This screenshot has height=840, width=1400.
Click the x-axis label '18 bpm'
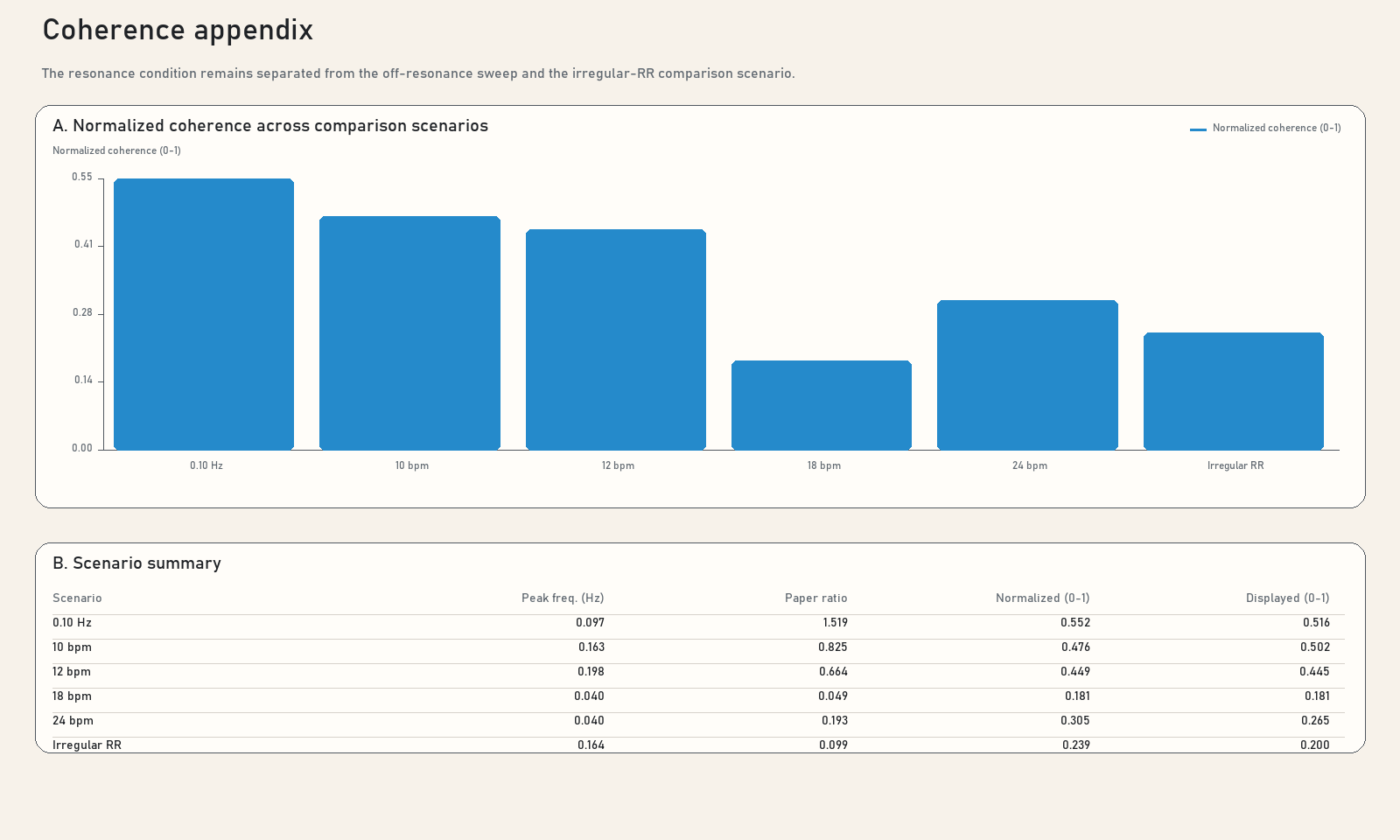tap(824, 465)
